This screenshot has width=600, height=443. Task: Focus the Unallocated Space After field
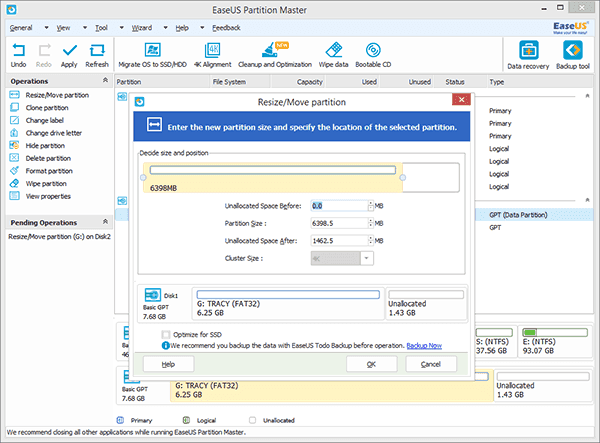339,241
